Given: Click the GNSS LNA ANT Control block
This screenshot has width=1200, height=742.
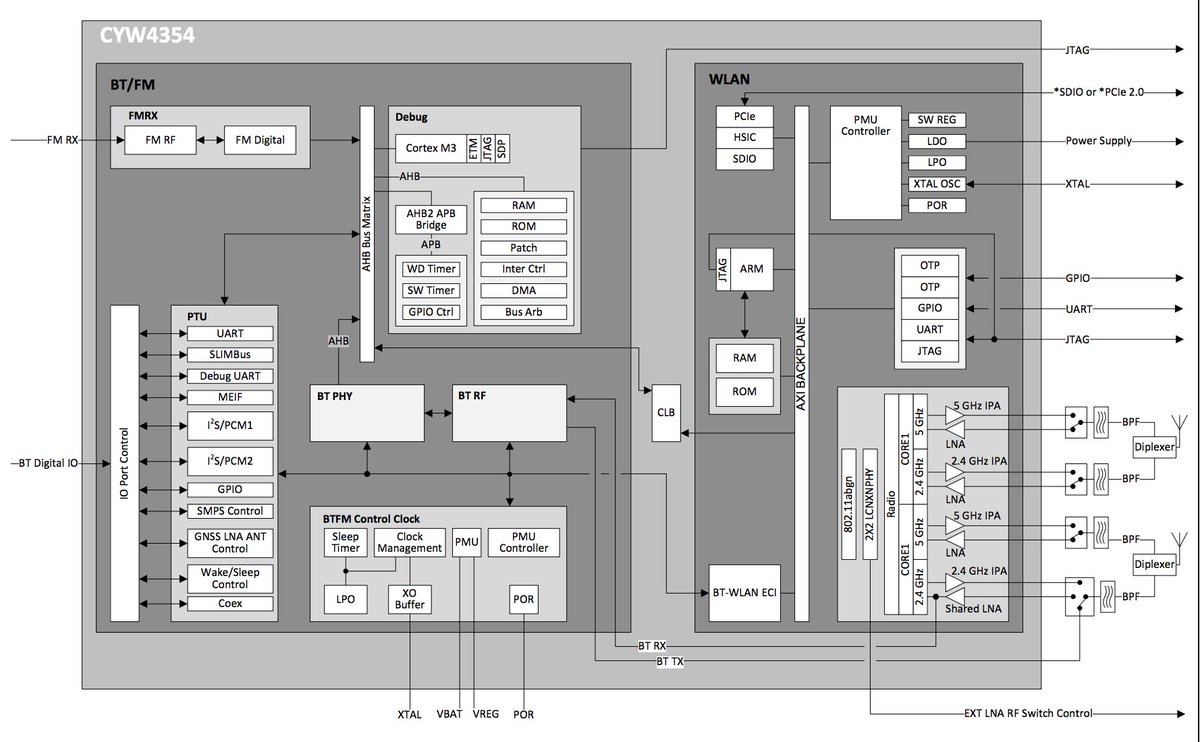Looking at the screenshot, I should point(232,541).
